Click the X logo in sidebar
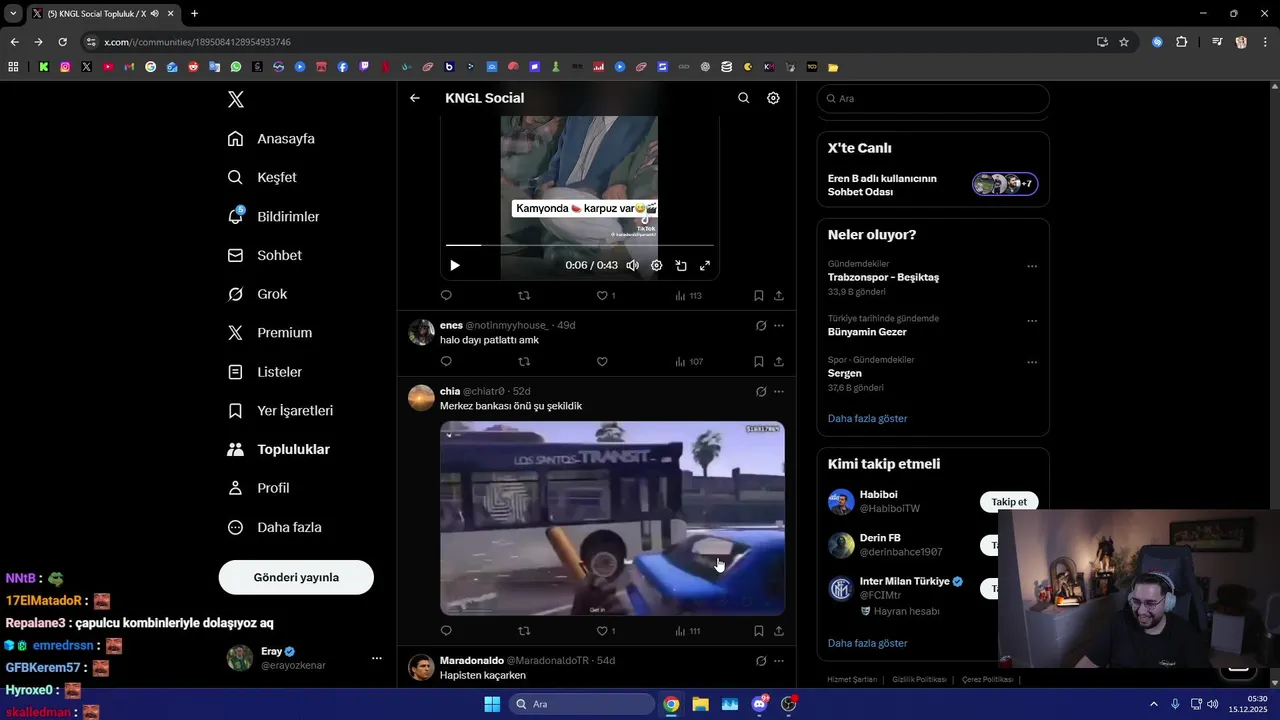This screenshot has width=1280, height=720. tap(235, 99)
